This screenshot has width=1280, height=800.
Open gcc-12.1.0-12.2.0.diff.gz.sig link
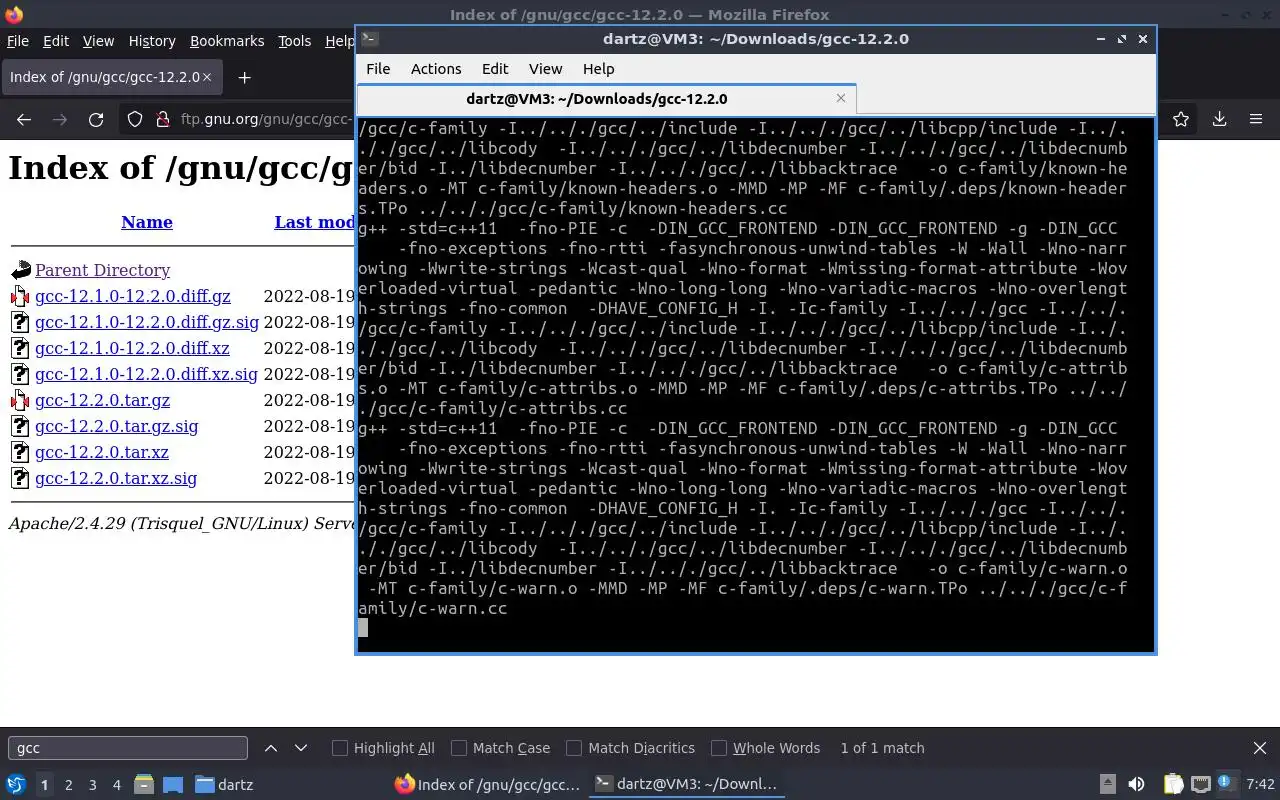[147, 322]
